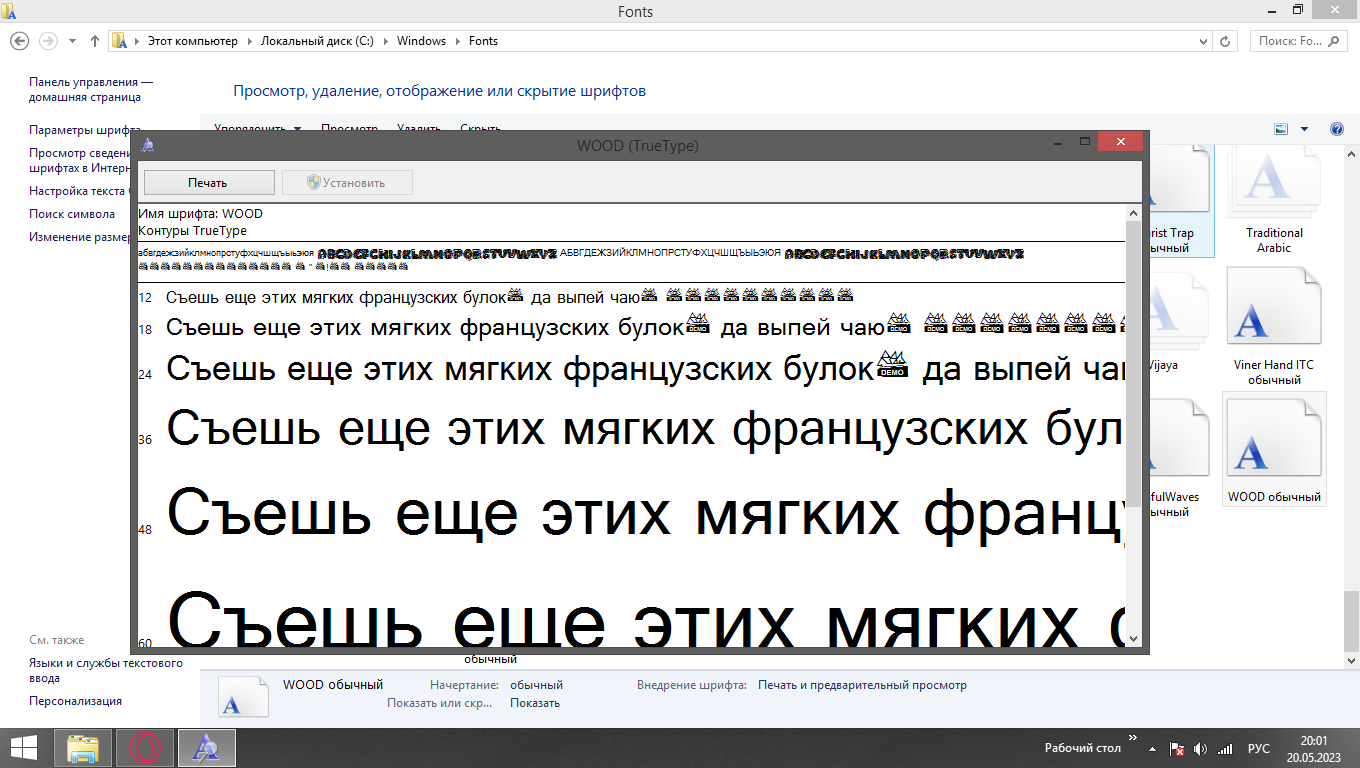
Task: Launch Opera browser from the taskbar
Action: [x=145, y=748]
